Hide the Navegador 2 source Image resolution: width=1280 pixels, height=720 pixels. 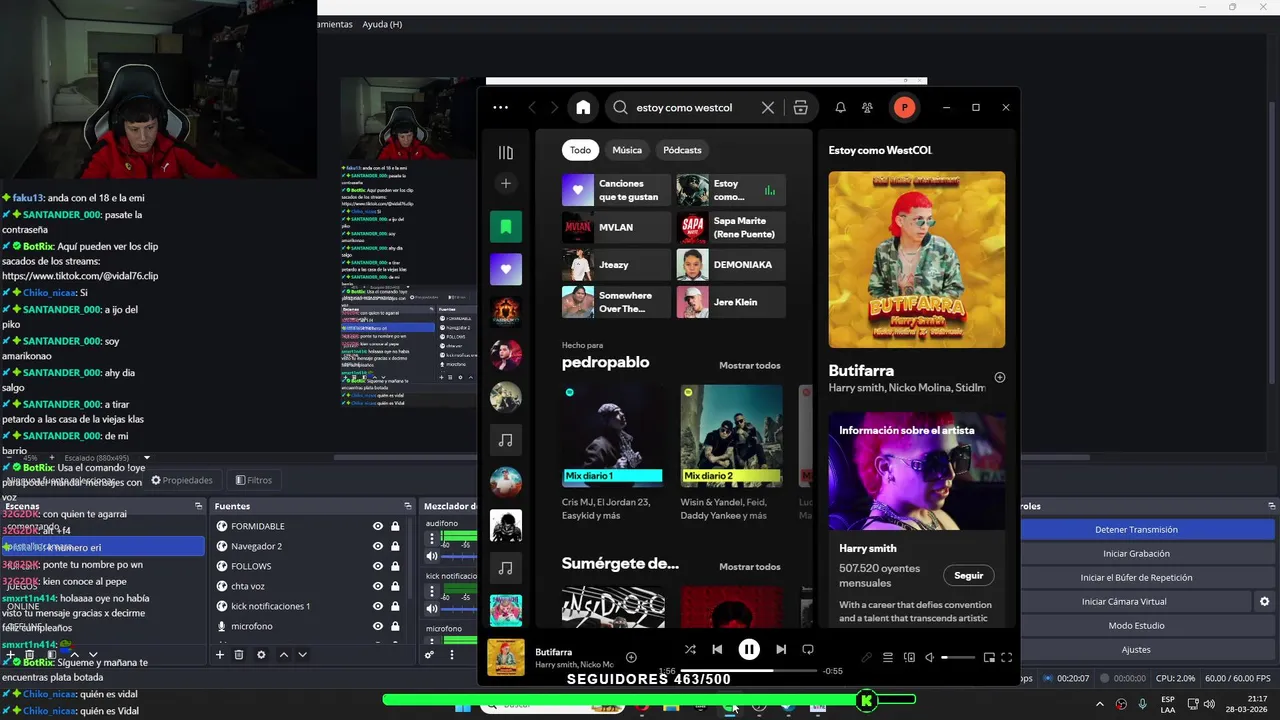point(378,546)
